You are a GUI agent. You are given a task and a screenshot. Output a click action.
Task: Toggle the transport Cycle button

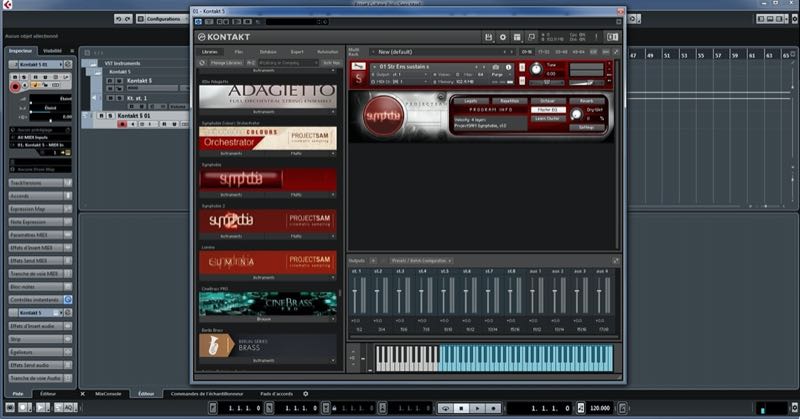[445, 408]
